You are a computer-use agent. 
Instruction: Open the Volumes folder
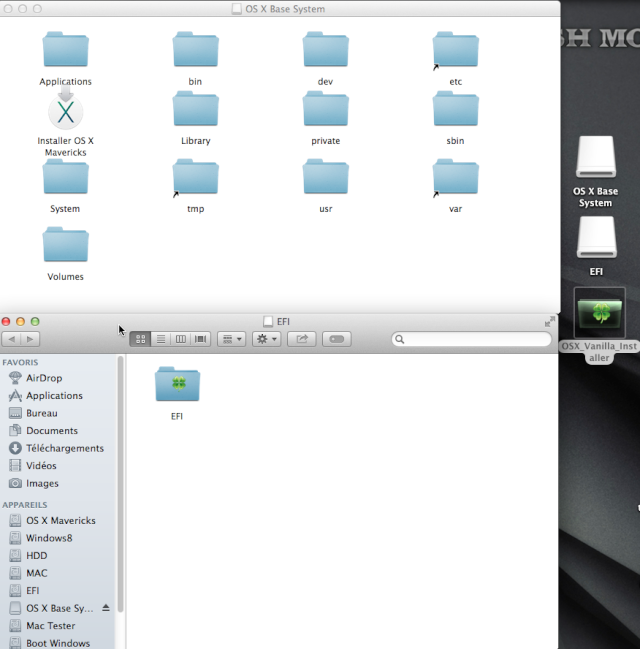65,245
